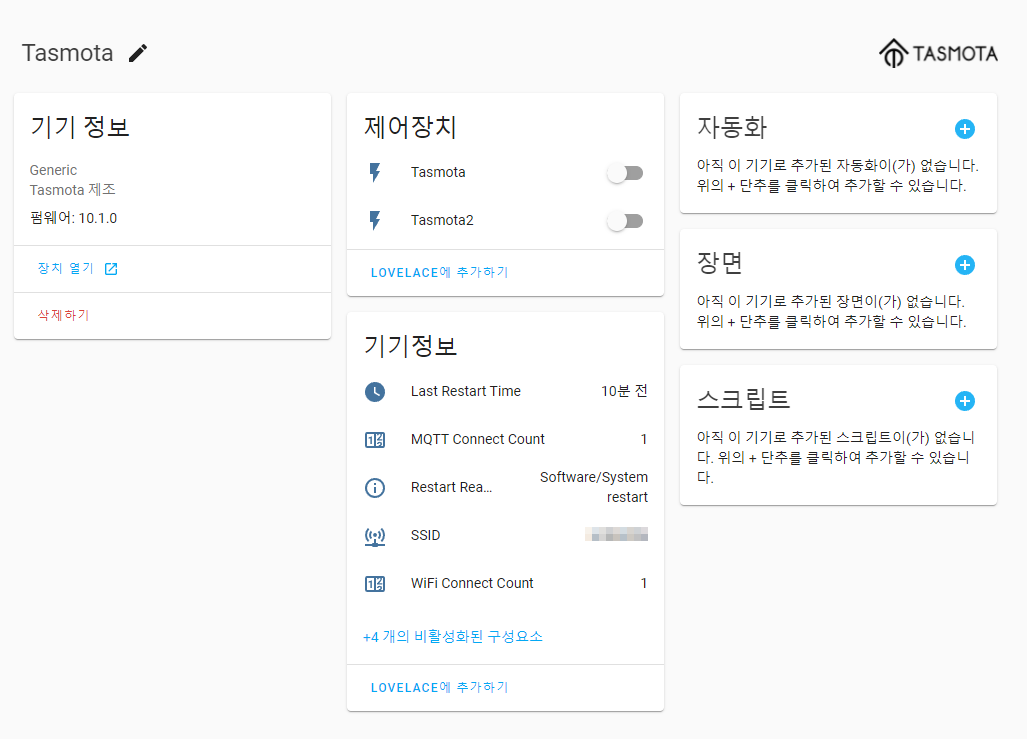Click the 제어장치 card heading
Viewport: 1027px width, 739px height.
coord(410,127)
